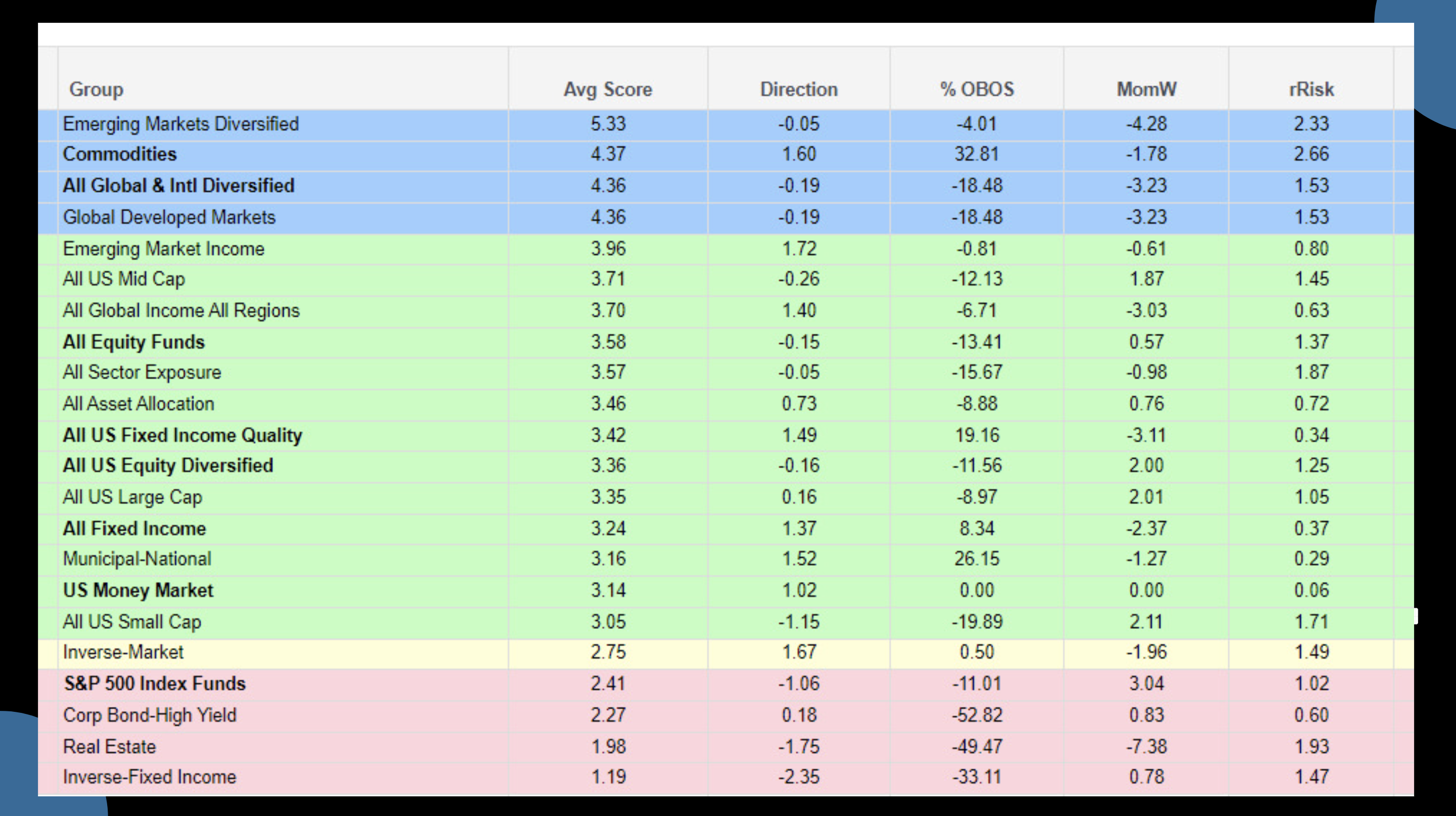Click the Real Estate group row
Image resolution: width=1456 pixels, height=816 pixels.
(109, 747)
